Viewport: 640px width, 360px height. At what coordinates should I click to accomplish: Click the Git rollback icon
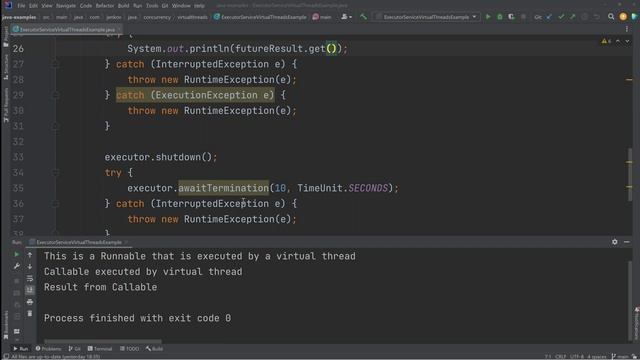pyautogui.click(x=596, y=17)
